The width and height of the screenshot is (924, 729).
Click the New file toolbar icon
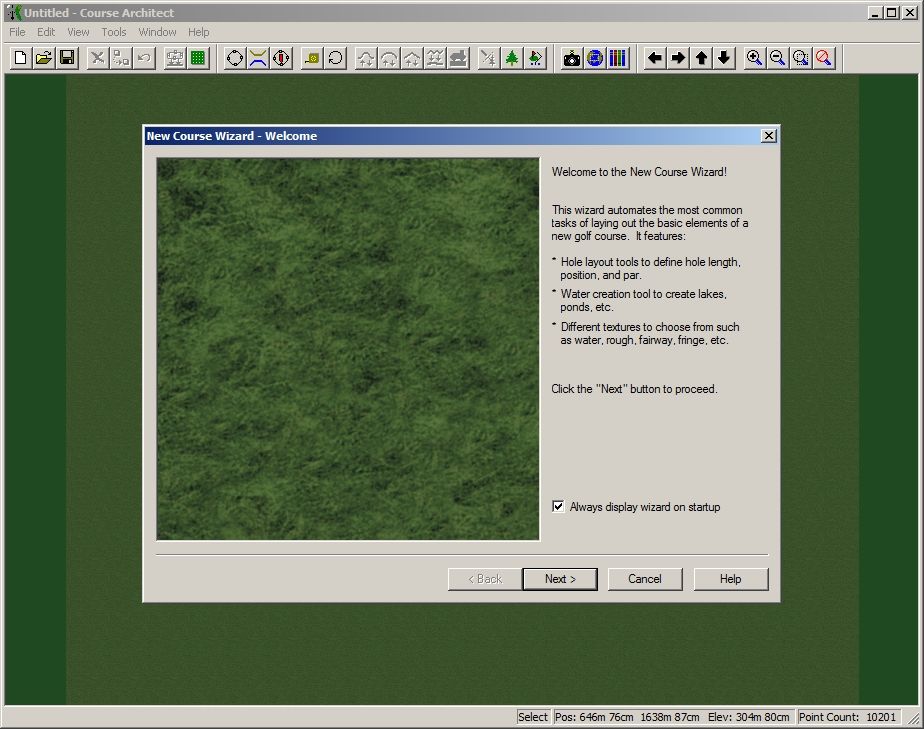click(x=20, y=58)
